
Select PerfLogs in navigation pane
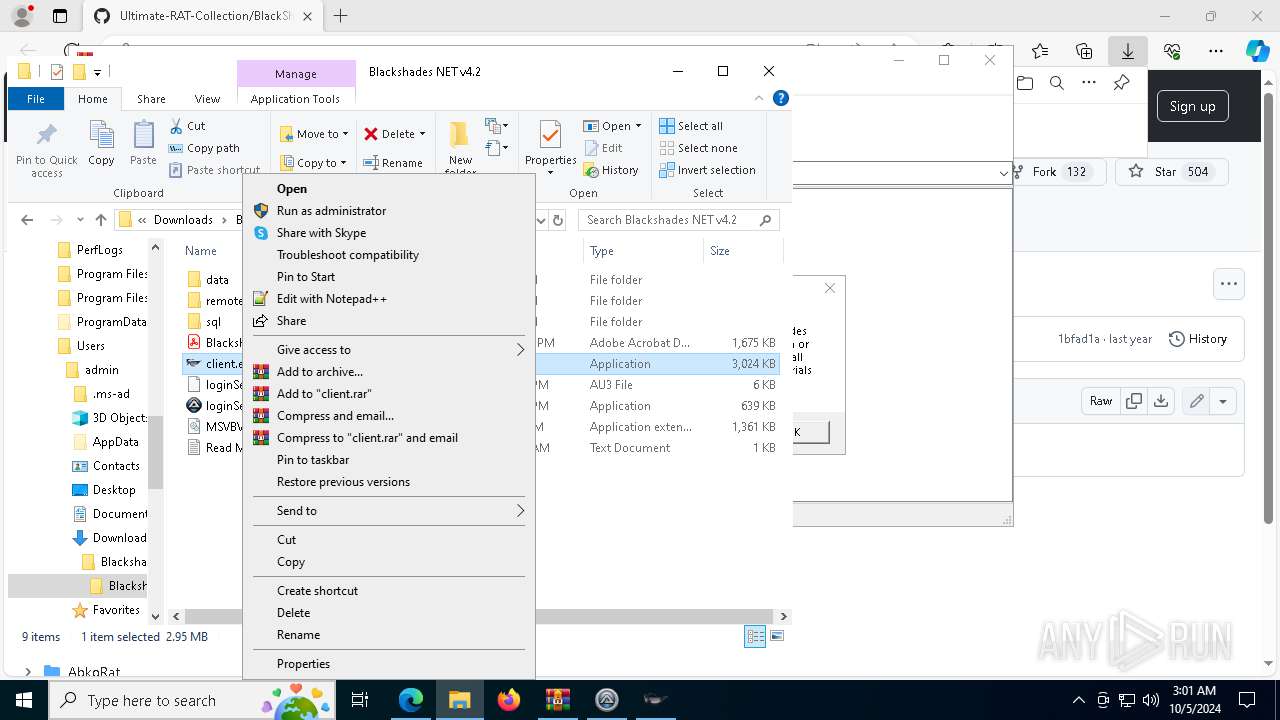pos(100,250)
